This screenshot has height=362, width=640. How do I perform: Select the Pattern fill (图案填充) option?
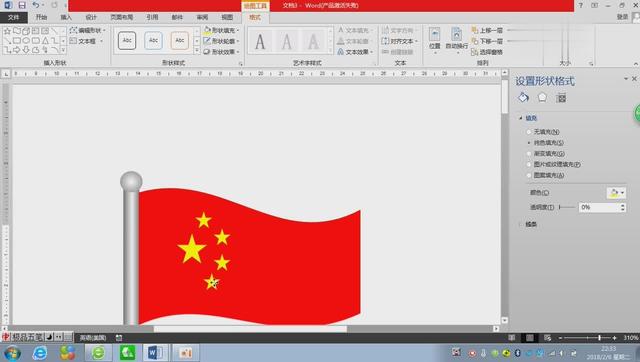click(x=545, y=175)
